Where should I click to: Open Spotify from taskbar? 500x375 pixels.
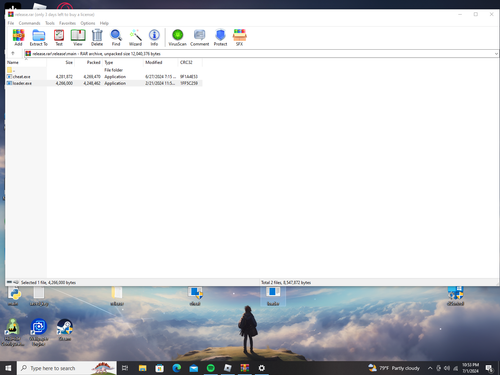tap(211, 368)
